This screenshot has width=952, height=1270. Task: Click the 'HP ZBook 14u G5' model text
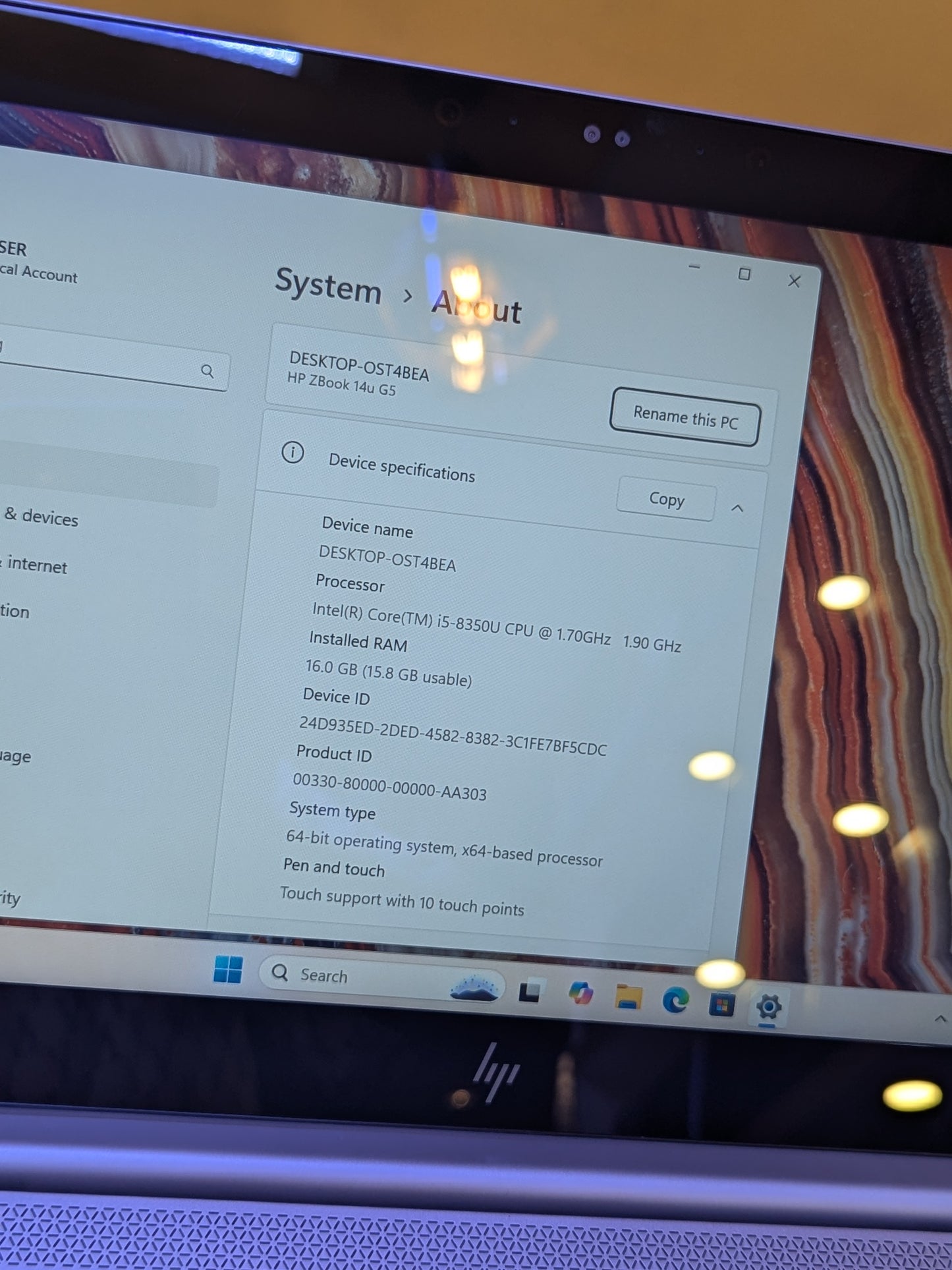pyautogui.click(x=341, y=384)
